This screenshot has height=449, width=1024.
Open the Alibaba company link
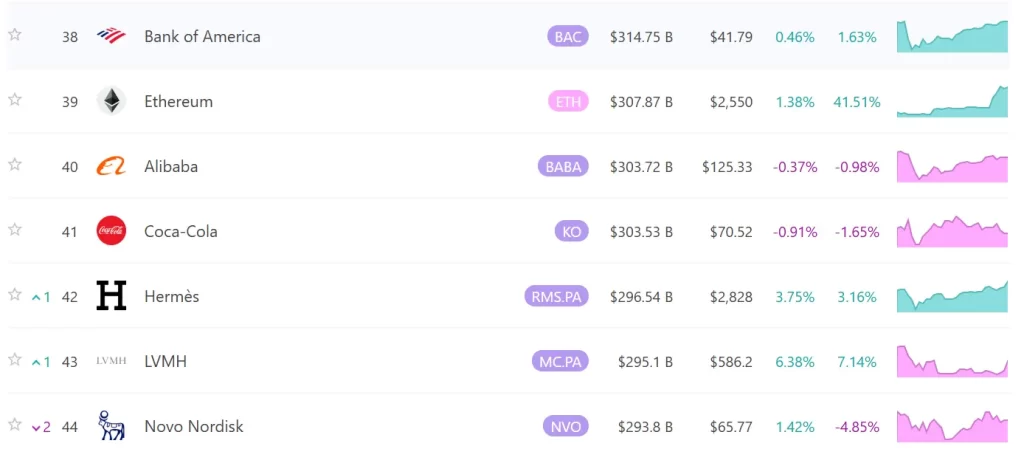click(171, 166)
